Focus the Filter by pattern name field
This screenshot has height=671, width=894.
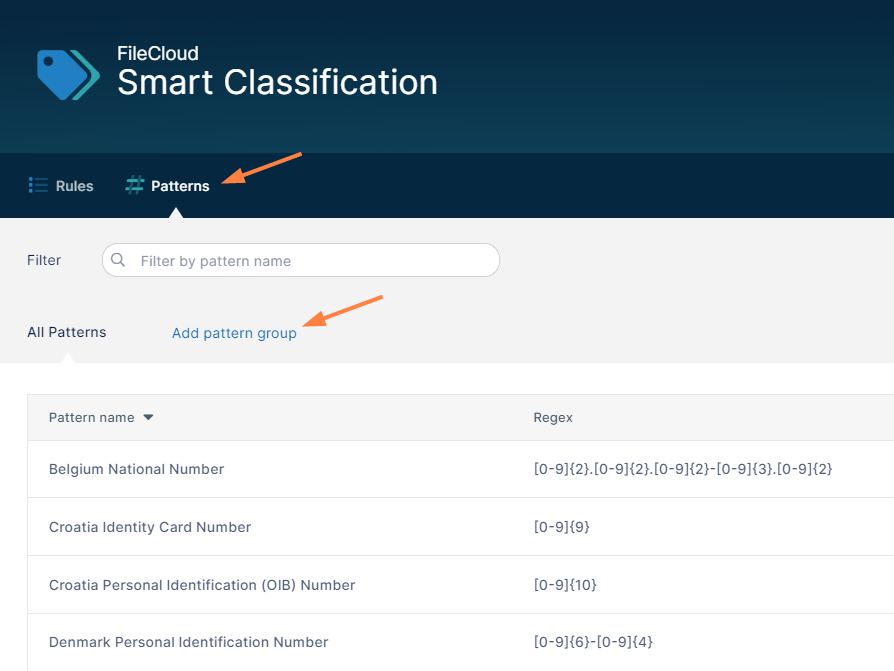pos(301,261)
